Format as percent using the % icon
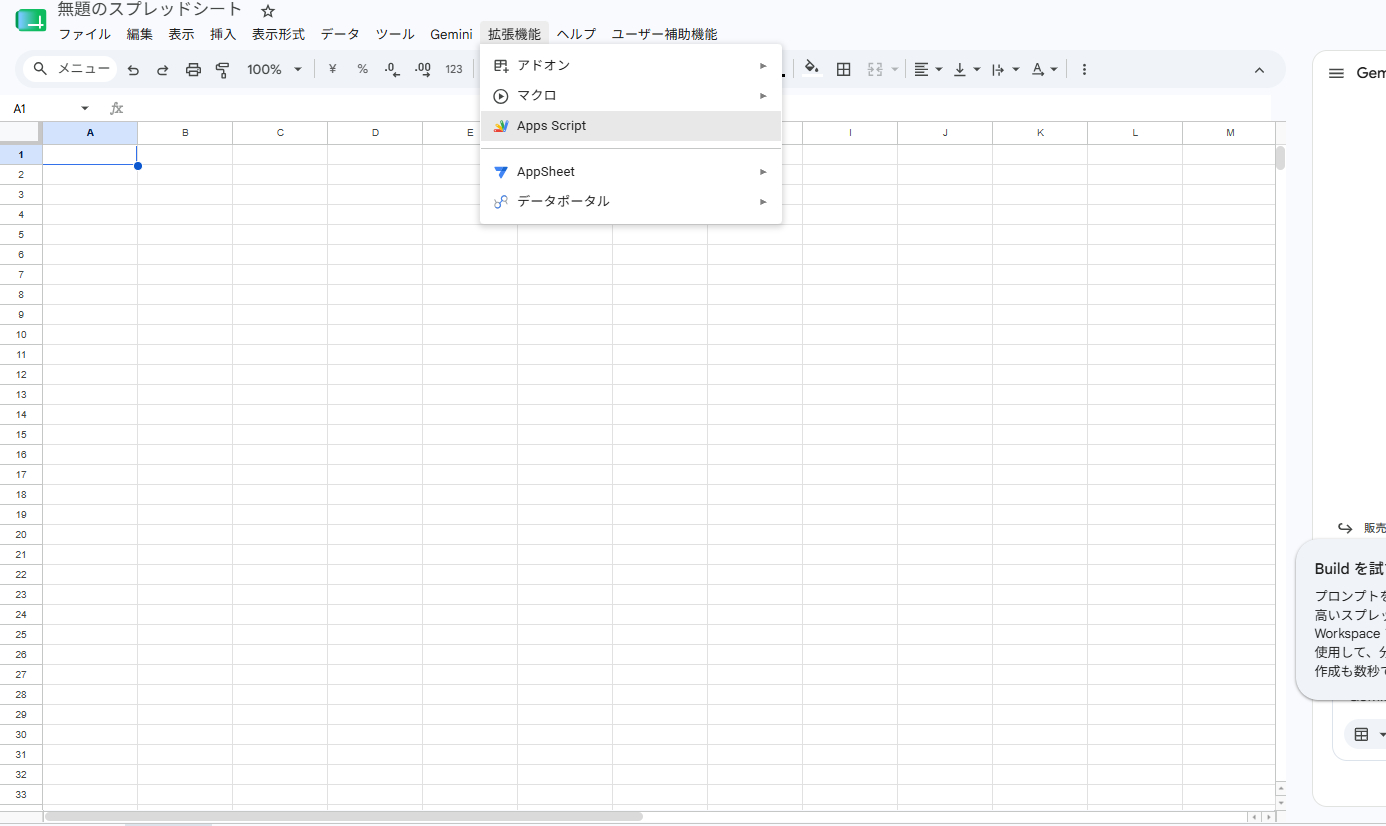Viewport: 1386px width, 826px height. [362, 69]
